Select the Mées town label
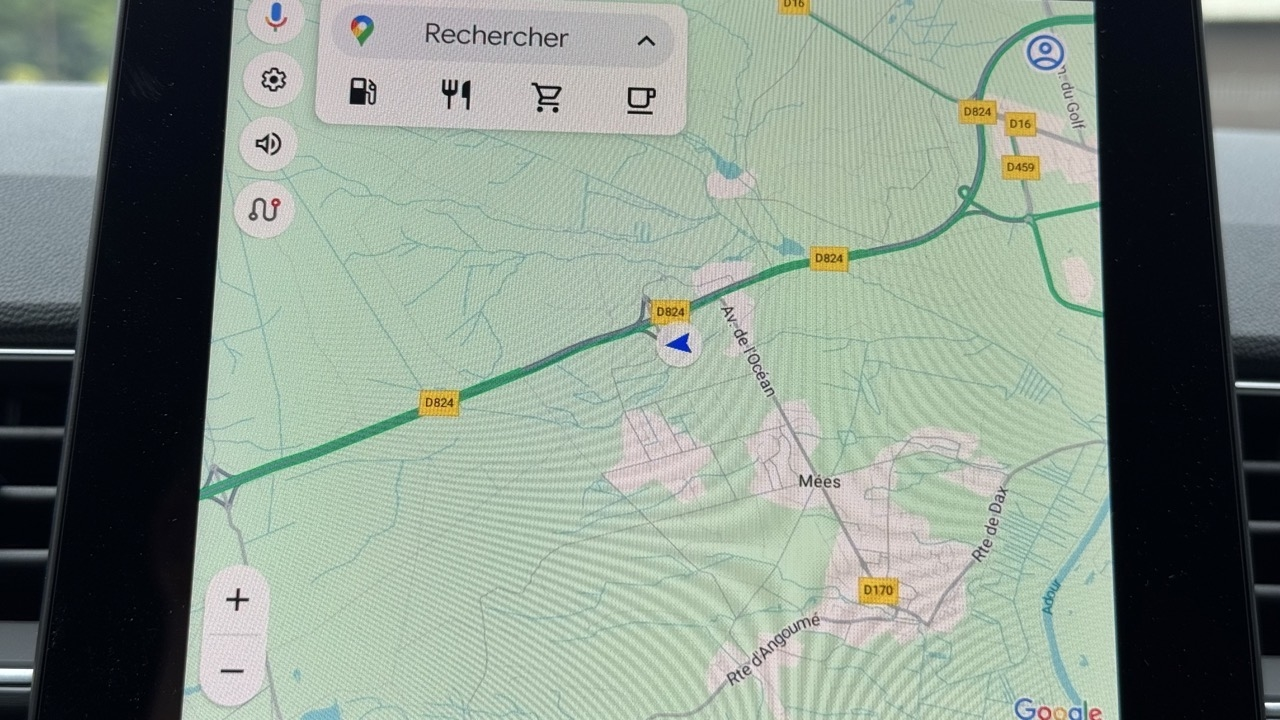Image resolution: width=1280 pixels, height=720 pixels. (x=819, y=481)
